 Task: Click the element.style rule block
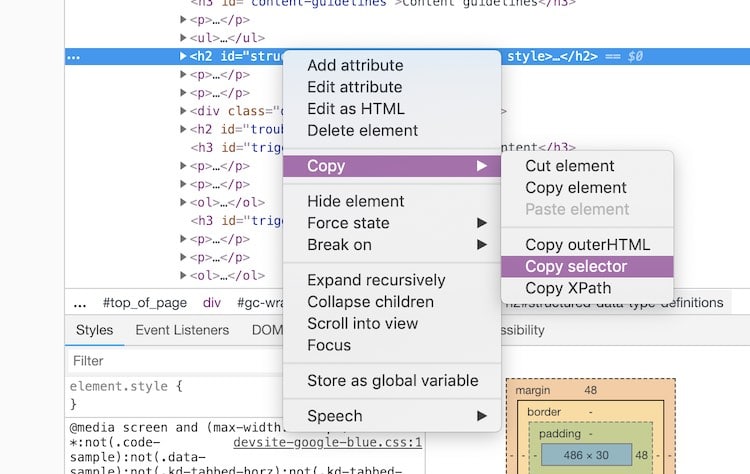(x=125, y=395)
